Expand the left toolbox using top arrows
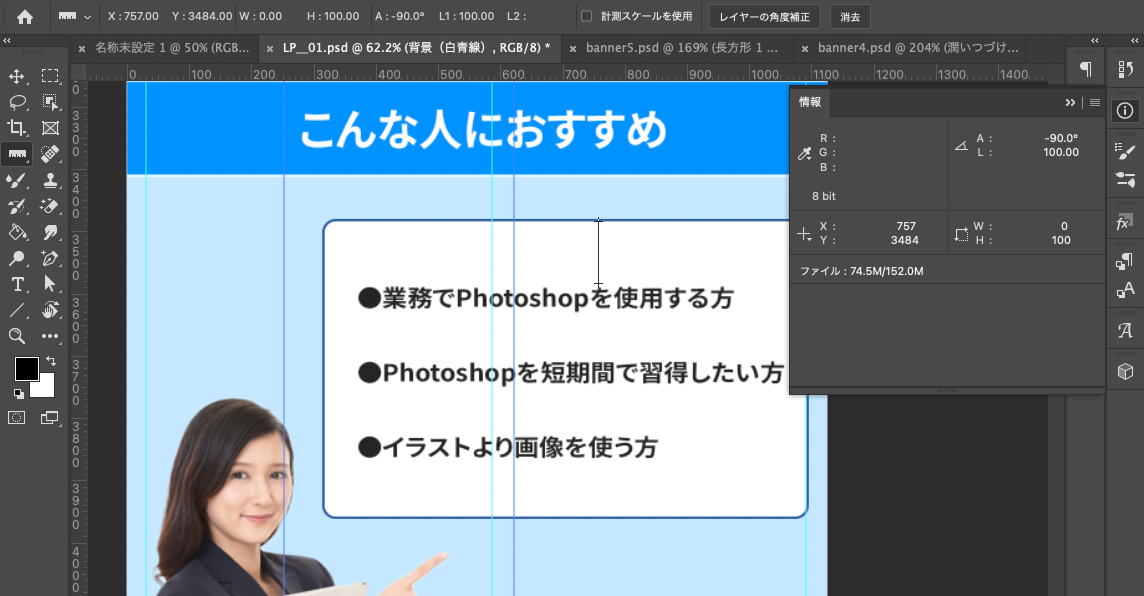 click(x=7, y=41)
